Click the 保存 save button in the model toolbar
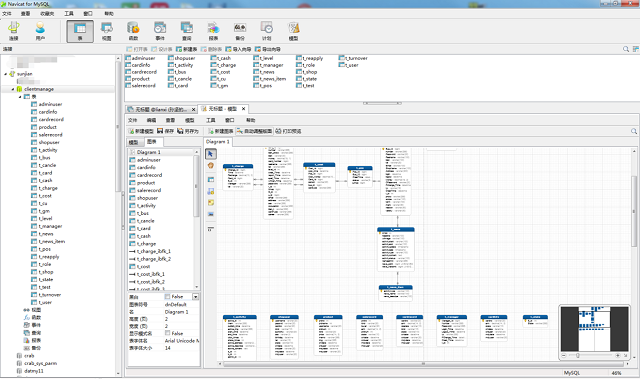Image resolution: width=640 pixels, height=379 pixels. point(166,131)
